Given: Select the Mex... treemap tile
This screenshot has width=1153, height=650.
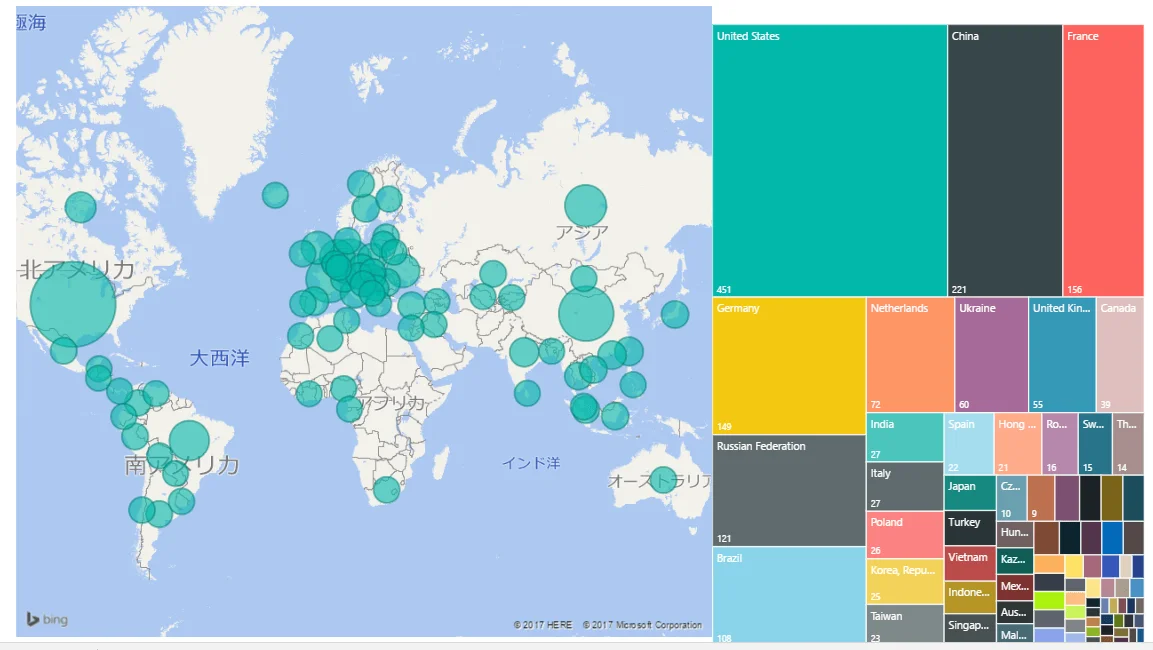Looking at the screenshot, I should [1015, 588].
